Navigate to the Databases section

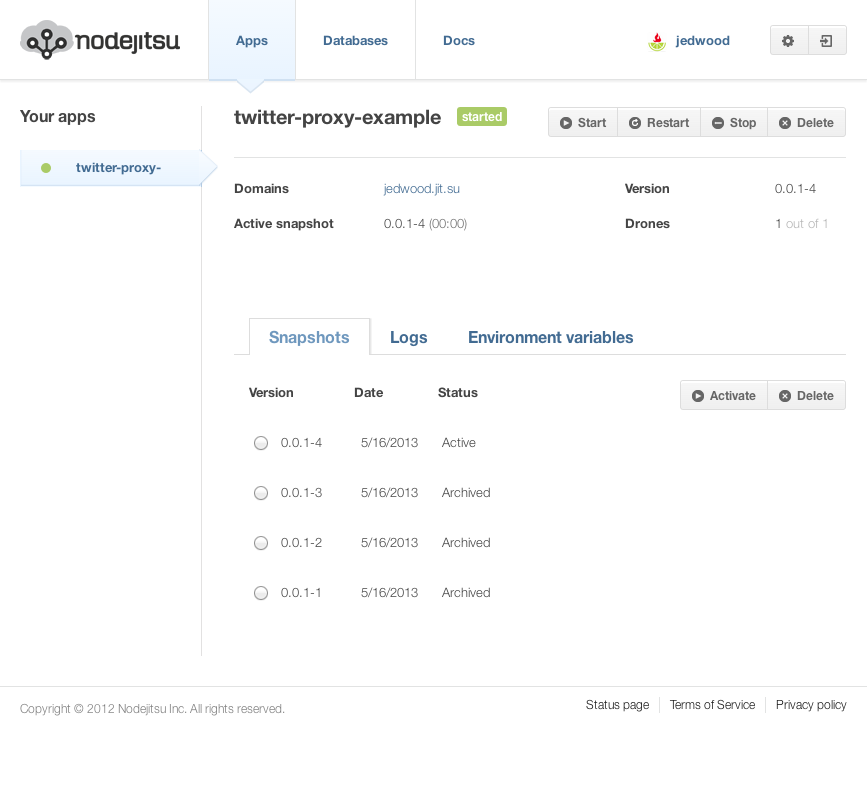[x=355, y=40]
